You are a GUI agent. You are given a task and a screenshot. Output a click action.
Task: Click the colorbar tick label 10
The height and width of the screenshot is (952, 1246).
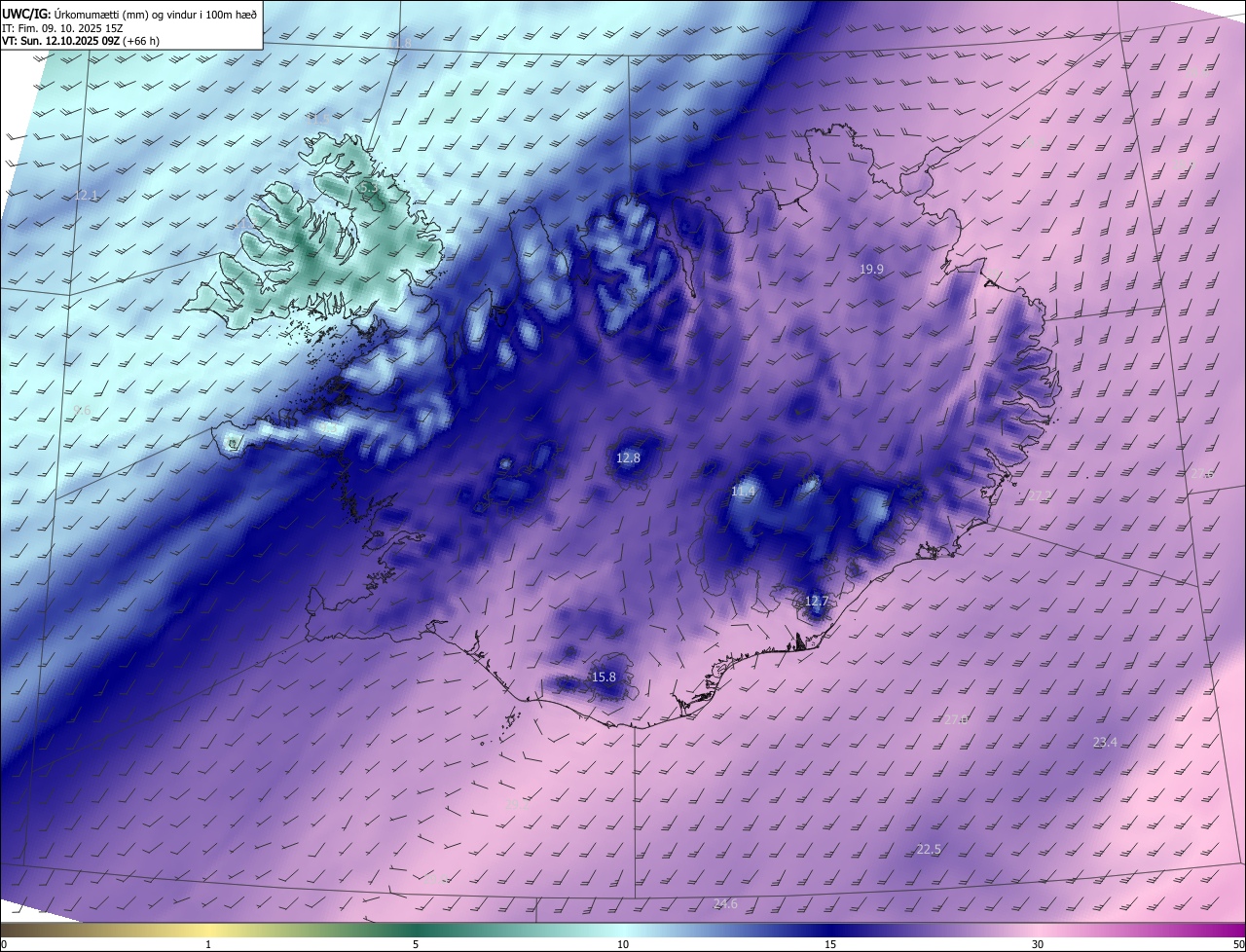pyautogui.click(x=623, y=944)
